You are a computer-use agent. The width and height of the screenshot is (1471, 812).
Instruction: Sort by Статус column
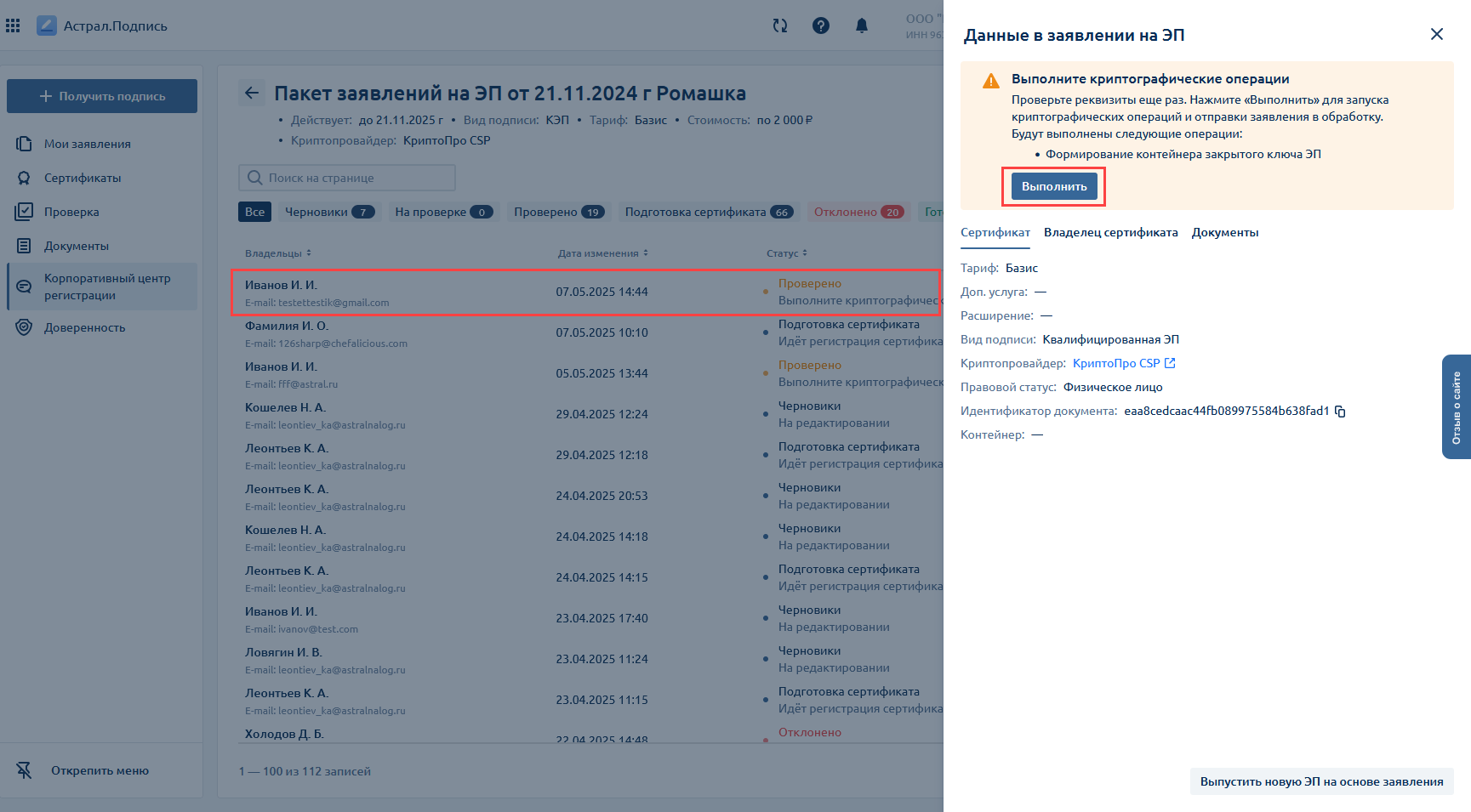pyautogui.click(x=787, y=253)
